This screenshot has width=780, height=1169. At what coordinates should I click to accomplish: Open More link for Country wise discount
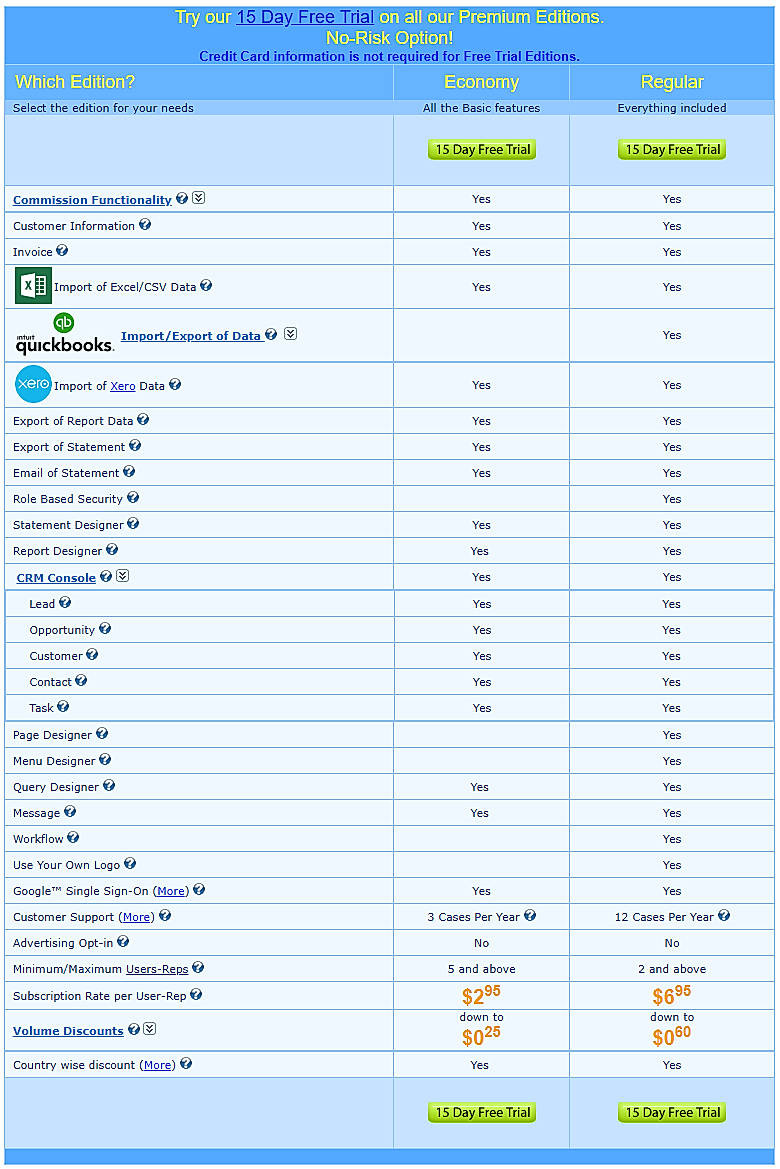(157, 1065)
